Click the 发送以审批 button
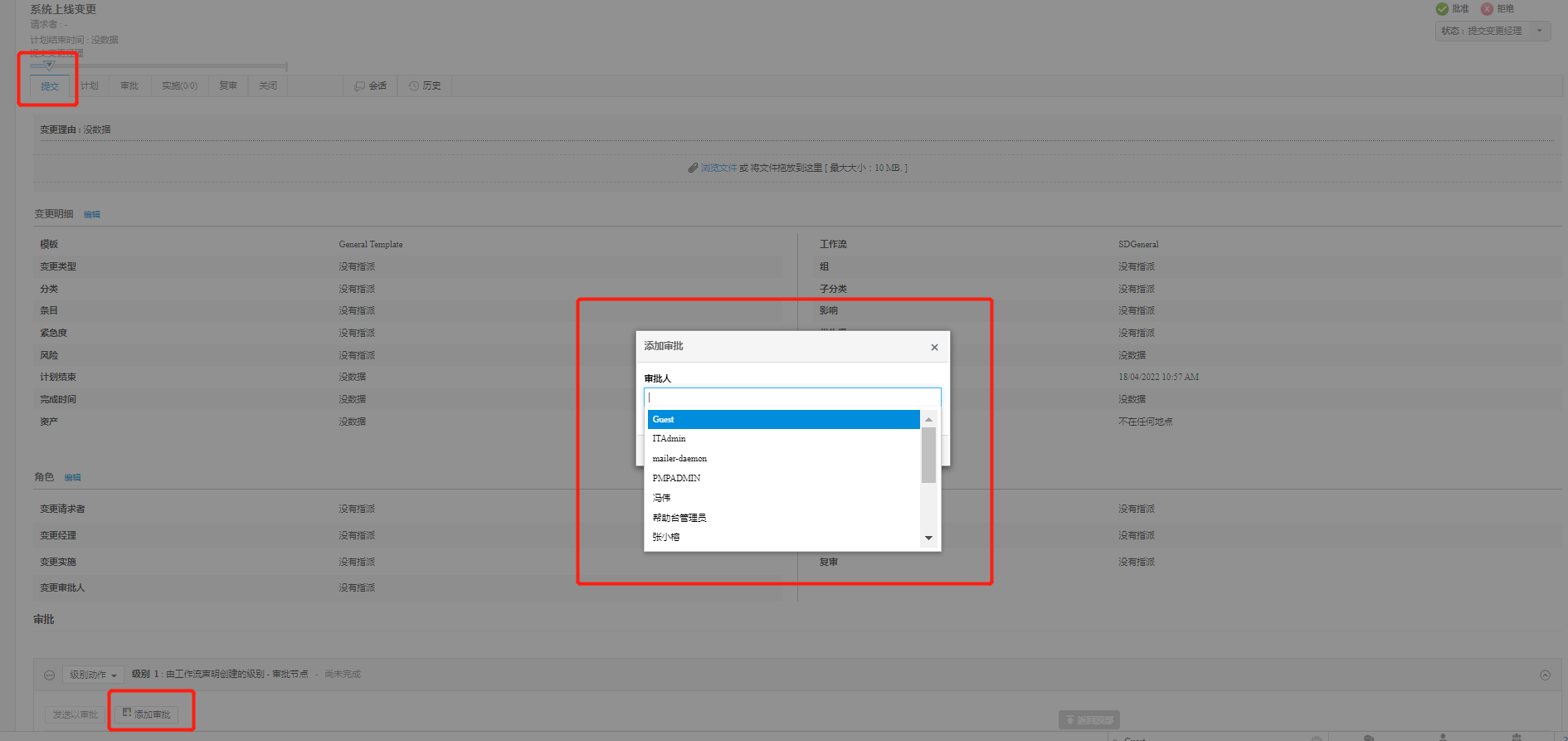The width and height of the screenshot is (1568, 741). (75, 715)
